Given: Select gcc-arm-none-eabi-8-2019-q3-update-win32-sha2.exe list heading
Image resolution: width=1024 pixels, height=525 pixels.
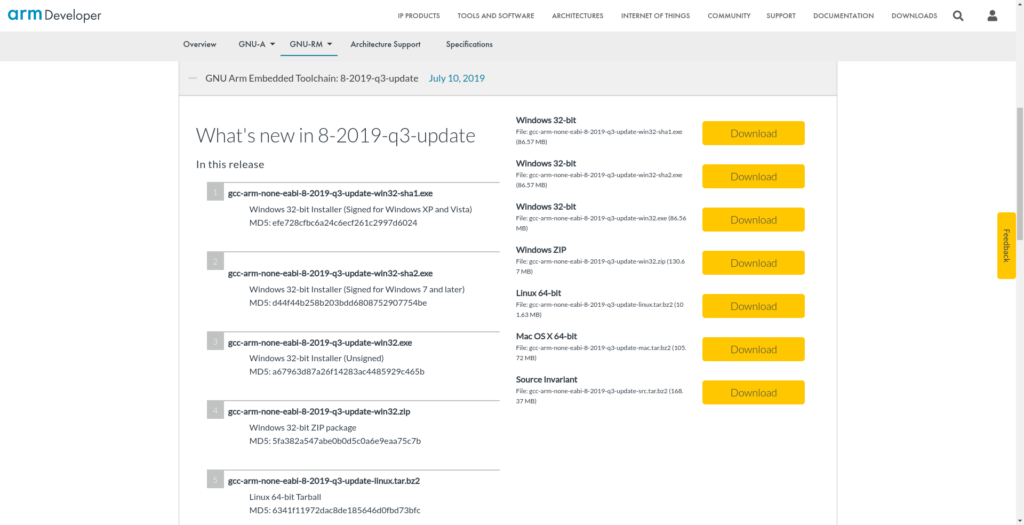Looking at the screenshot, I should (330, 273).
